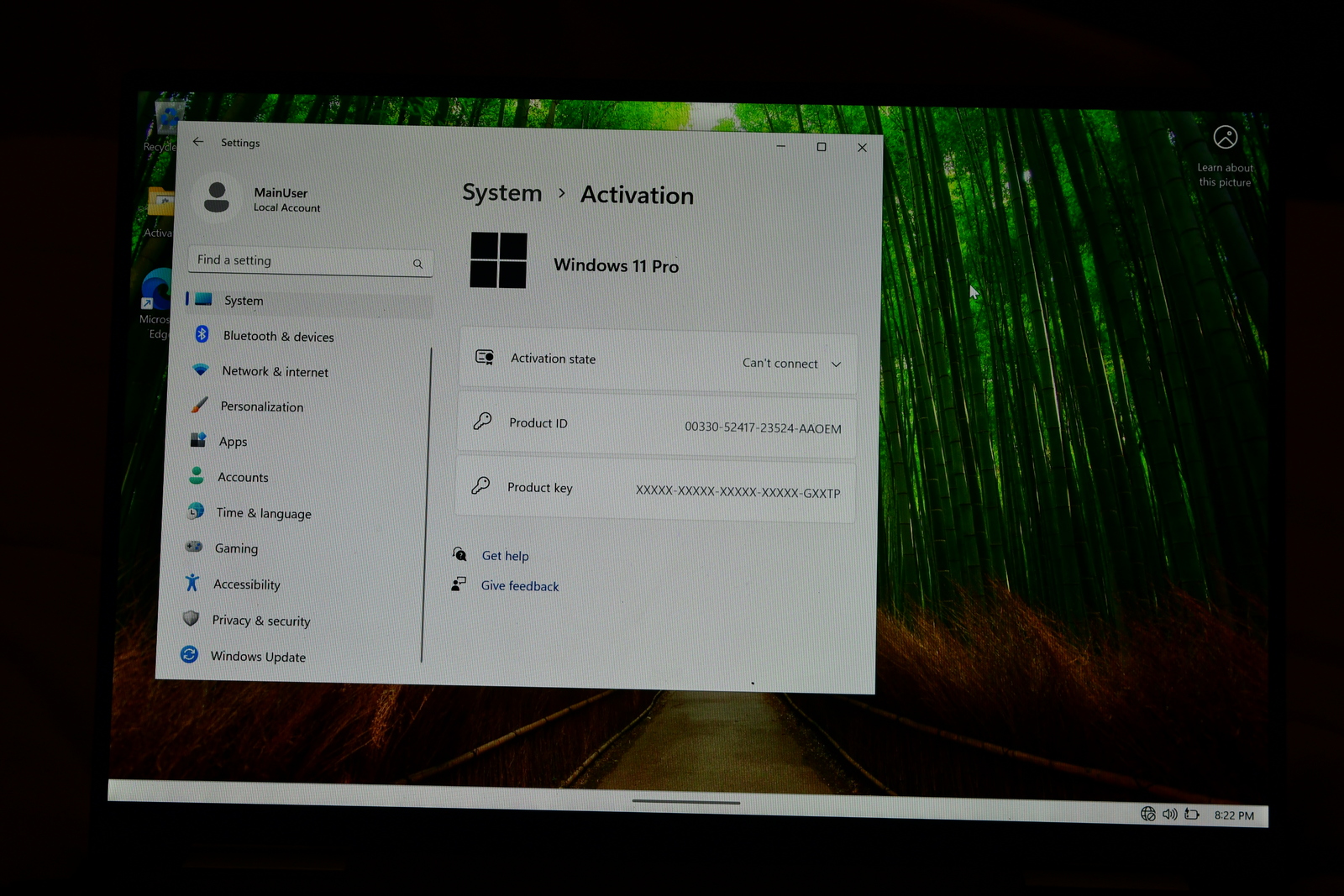Click the volume speaker tray icon
The width and height of the screenshot is (1344, 896).
(x=1170, y=814)
